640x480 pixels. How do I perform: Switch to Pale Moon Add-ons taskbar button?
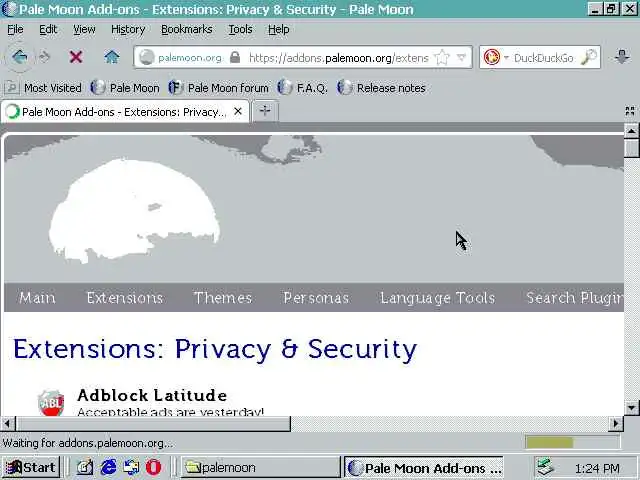[x=424, y=468]
